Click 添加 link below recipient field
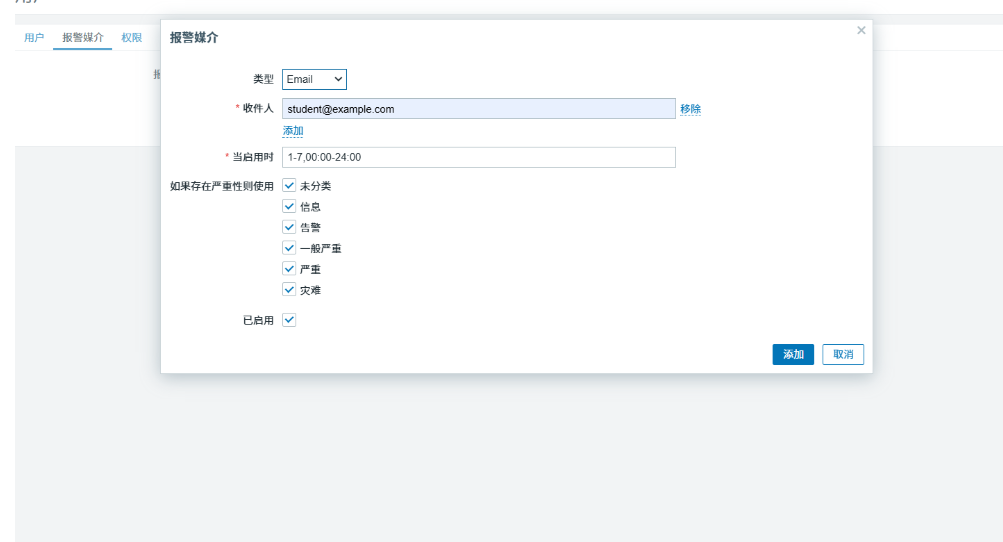 [x=293, y=131]
